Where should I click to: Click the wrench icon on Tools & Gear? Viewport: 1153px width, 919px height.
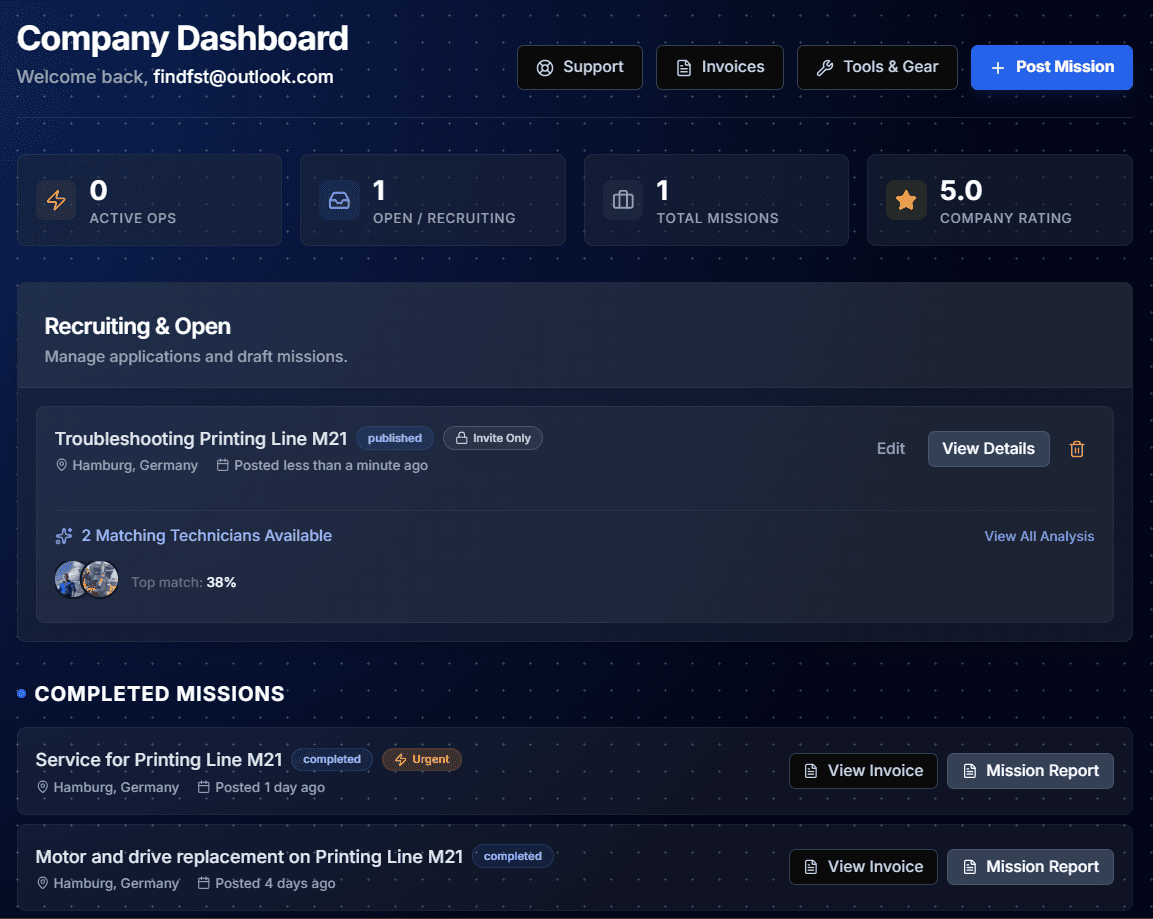(x=824, y=67)
